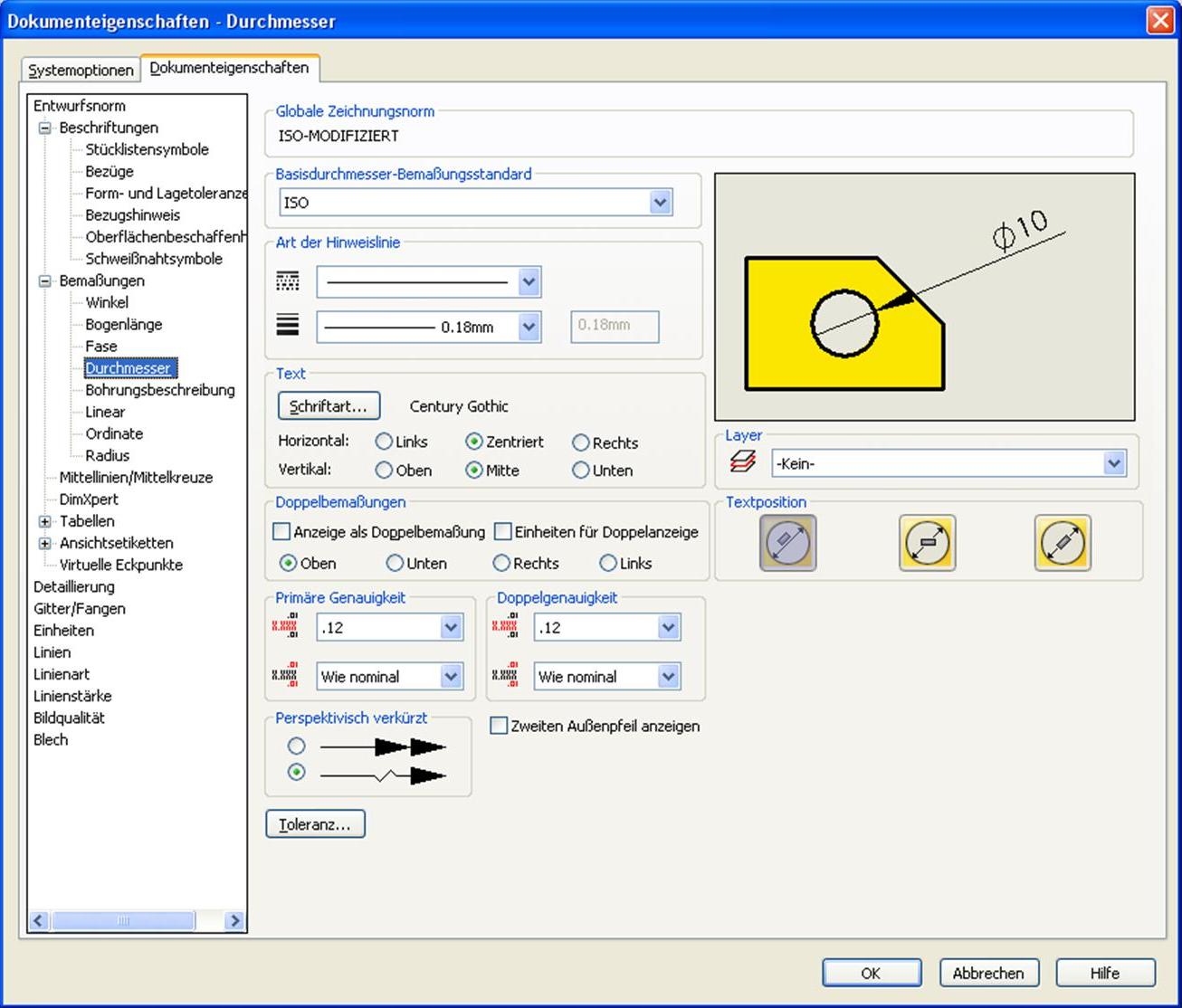Select vertical Mitte radio button
The width and height of the screenshot is (1182, 1008).
[x=473, y=471]
